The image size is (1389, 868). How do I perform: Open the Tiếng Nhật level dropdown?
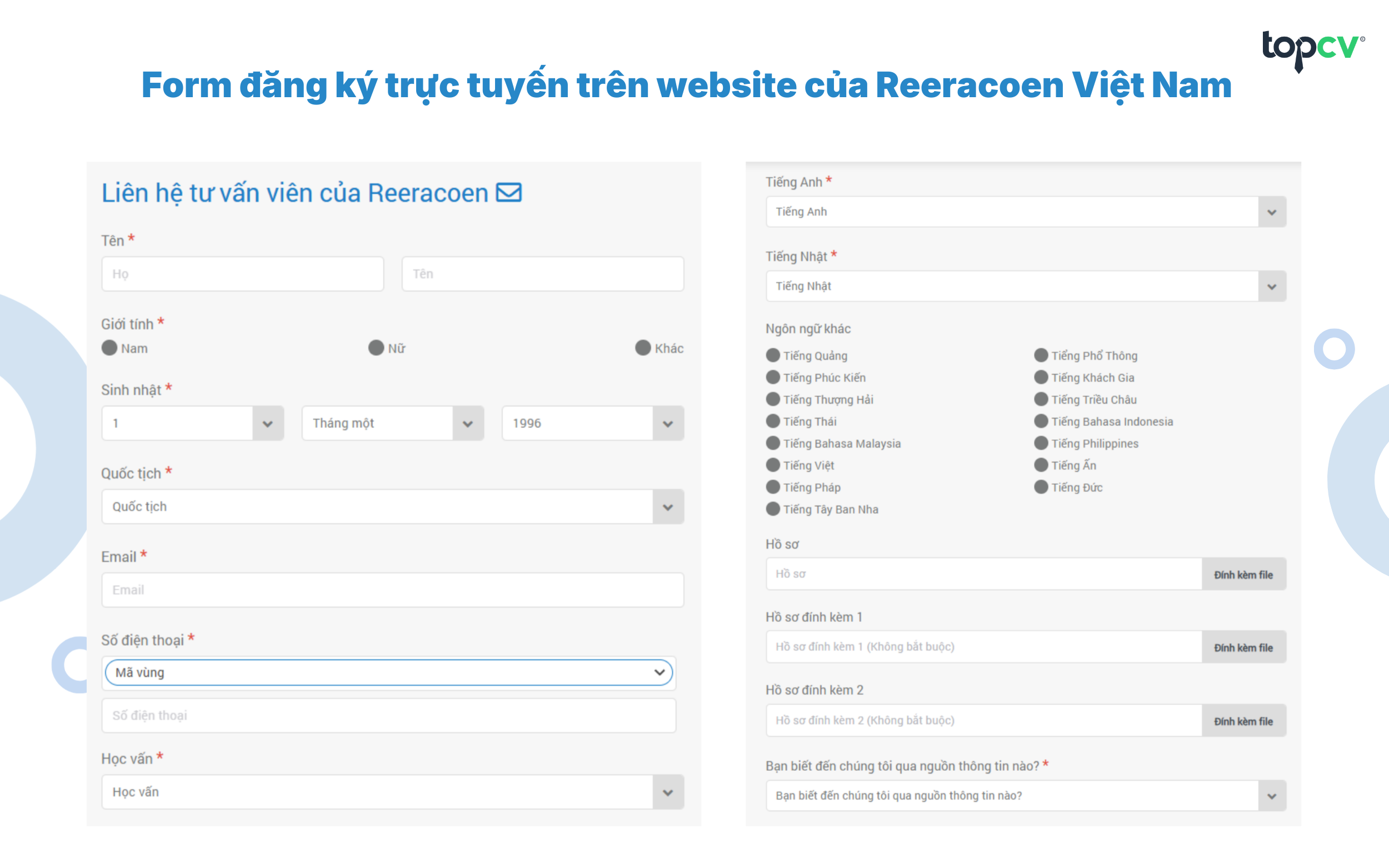(x=1026, y=286)
